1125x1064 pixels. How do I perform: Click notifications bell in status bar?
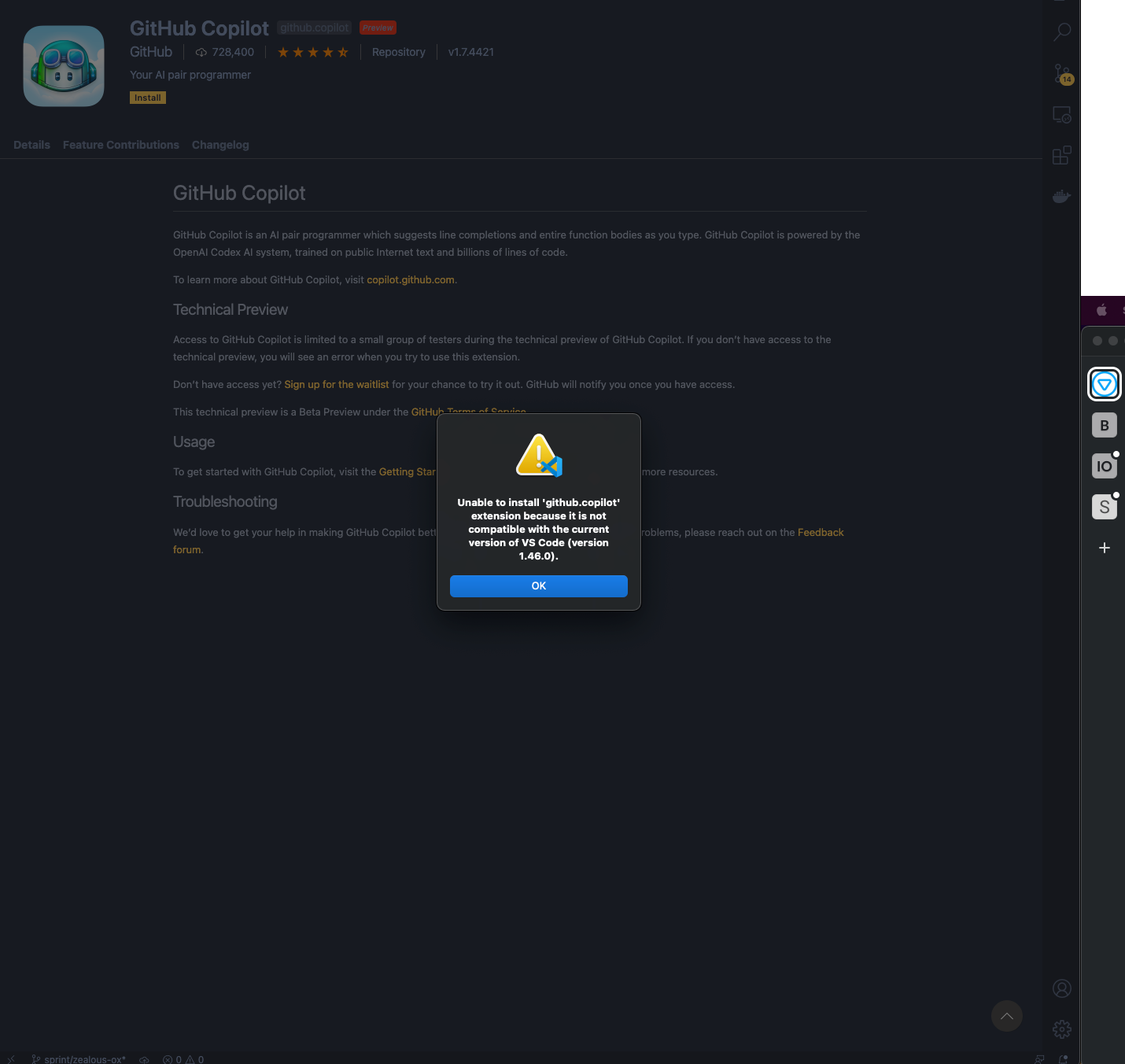[x=1063, y=1058]
